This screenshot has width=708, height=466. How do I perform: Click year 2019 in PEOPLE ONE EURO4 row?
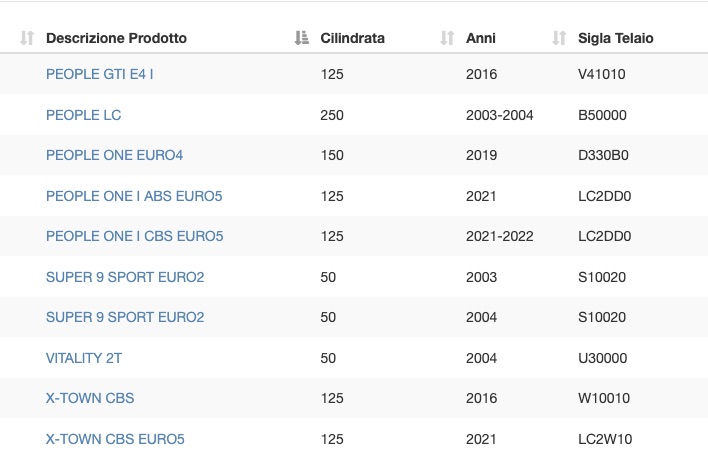pyautogui.click(x=481, y=155)
